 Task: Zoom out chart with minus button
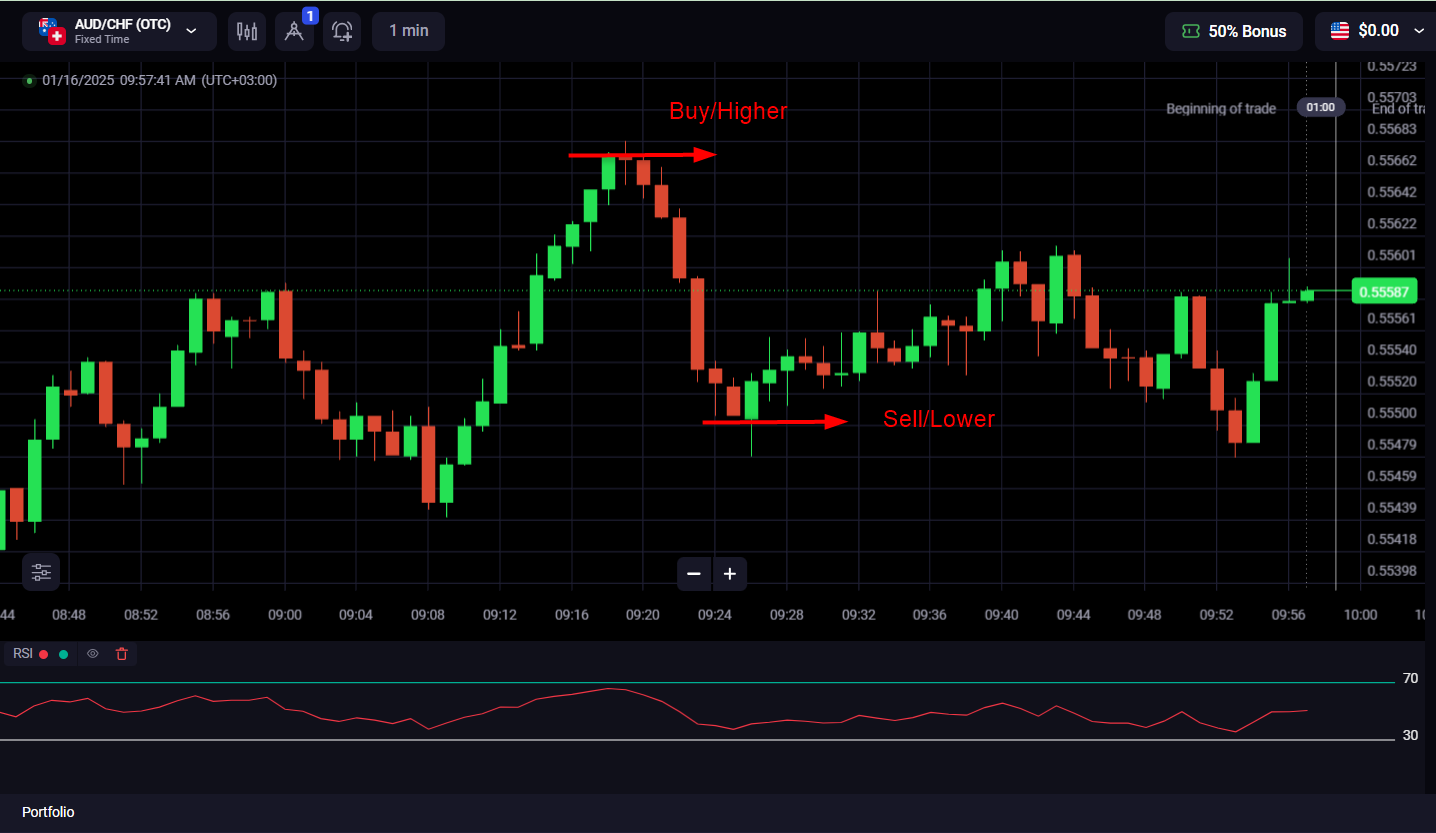(x=694, y=574)
